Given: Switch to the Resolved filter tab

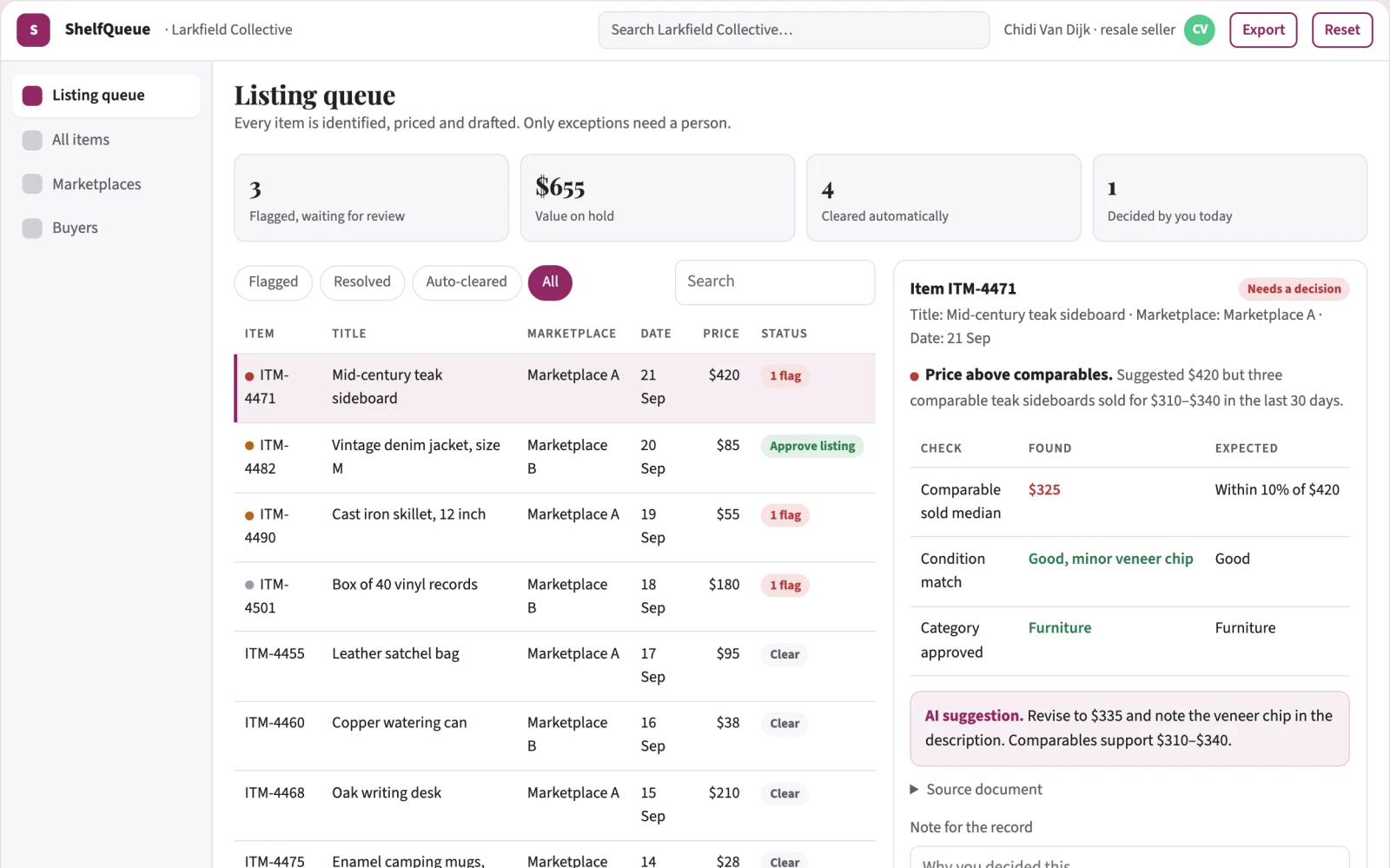Looking at the screenshot, I should (362, 282).
